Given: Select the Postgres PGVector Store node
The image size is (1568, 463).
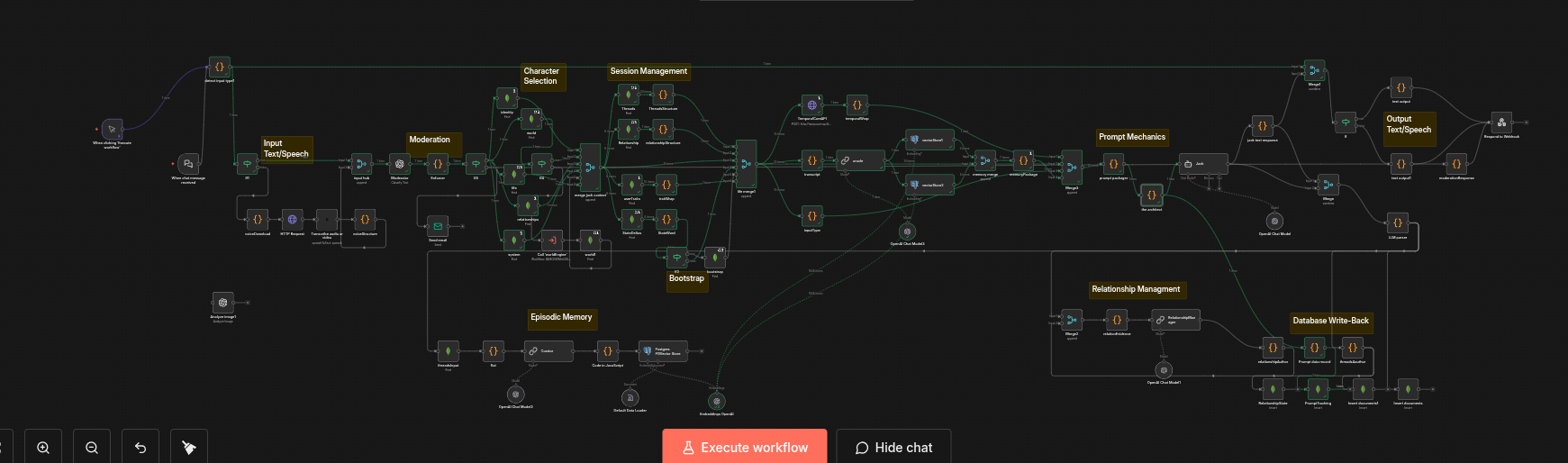Looking at the screenshot, I should 663,350.
